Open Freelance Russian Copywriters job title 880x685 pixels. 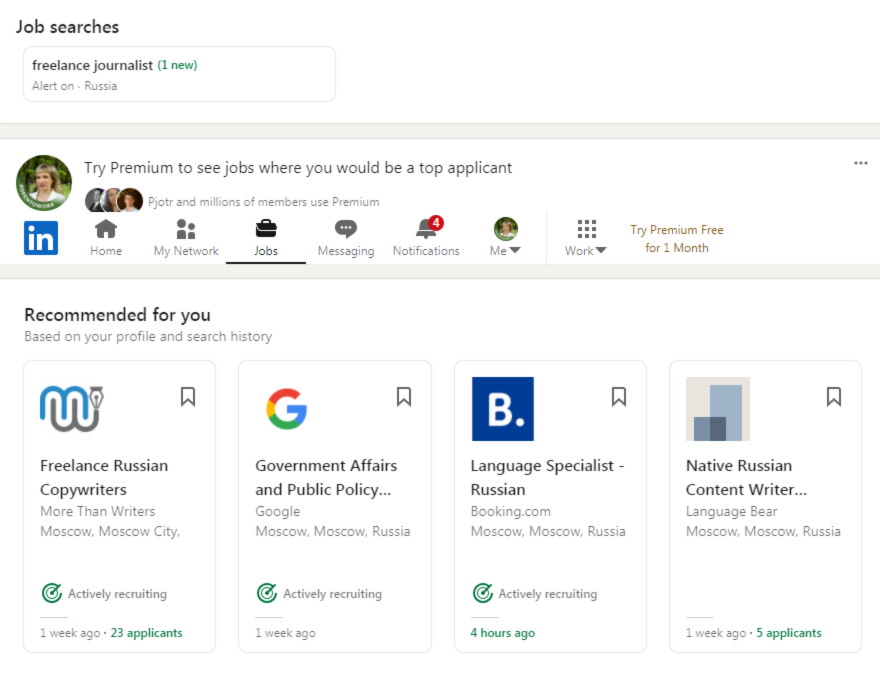tap(104, 477)
